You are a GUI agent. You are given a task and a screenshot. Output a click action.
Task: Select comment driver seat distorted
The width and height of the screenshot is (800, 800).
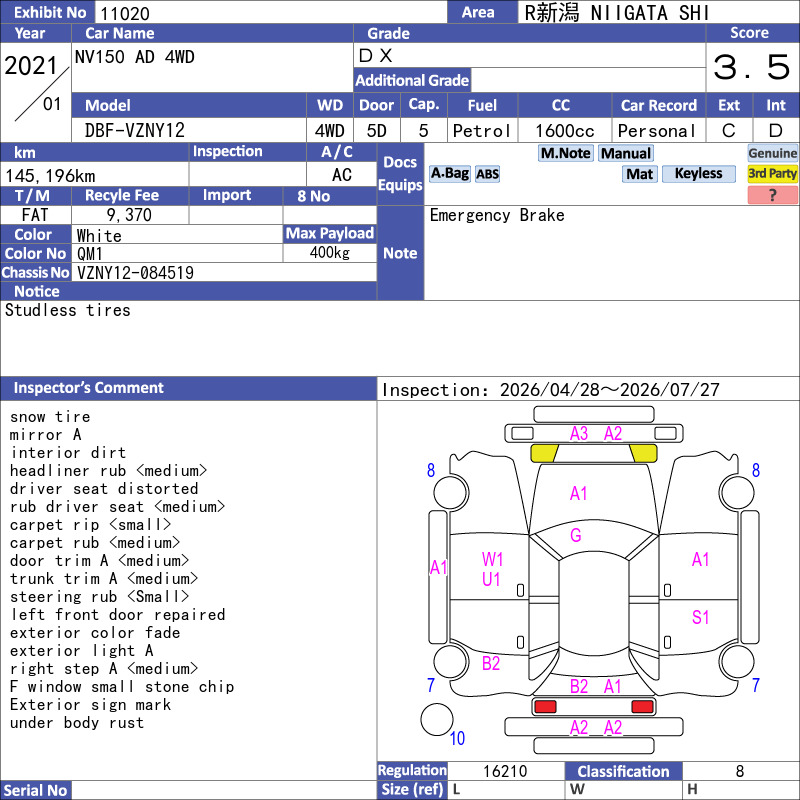104,489
